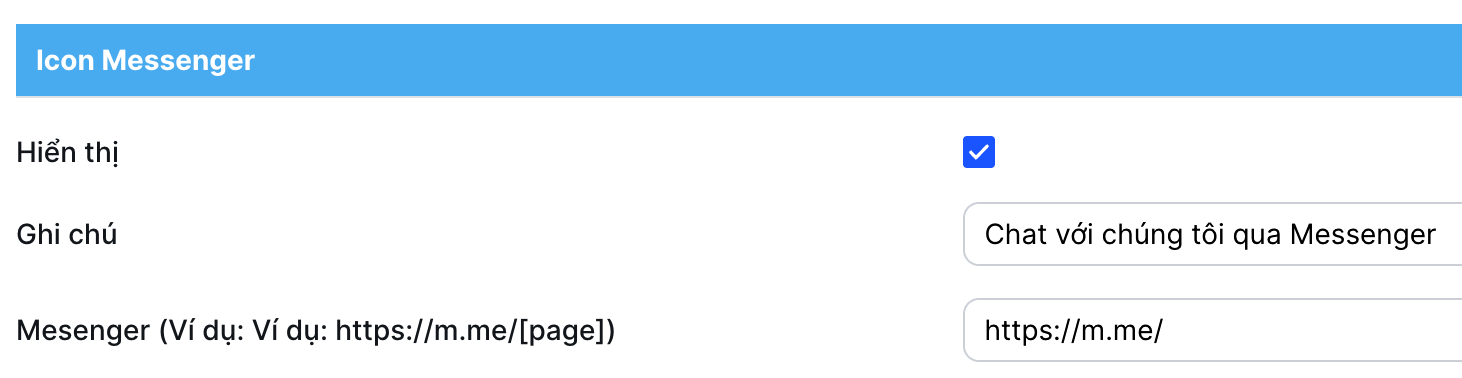Click the https://m.me/[page] example text
This screenshot has height=378, width=1462.
coord(469,331)
